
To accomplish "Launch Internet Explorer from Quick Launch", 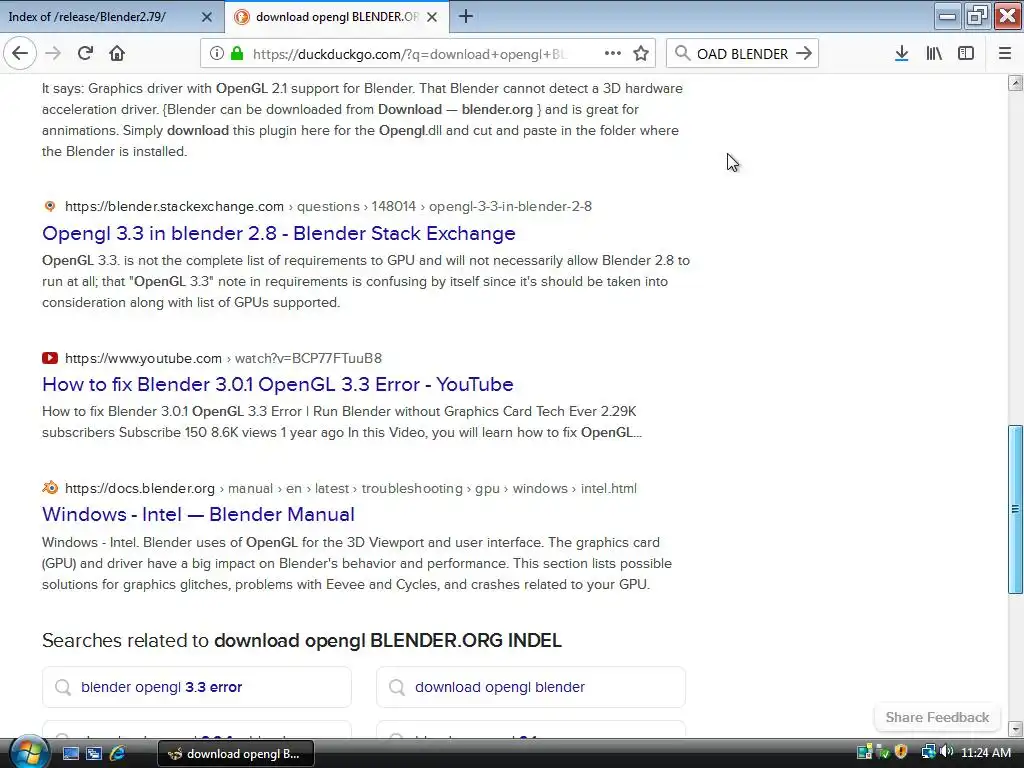I will pyautogui.click(x=118, y=754).
